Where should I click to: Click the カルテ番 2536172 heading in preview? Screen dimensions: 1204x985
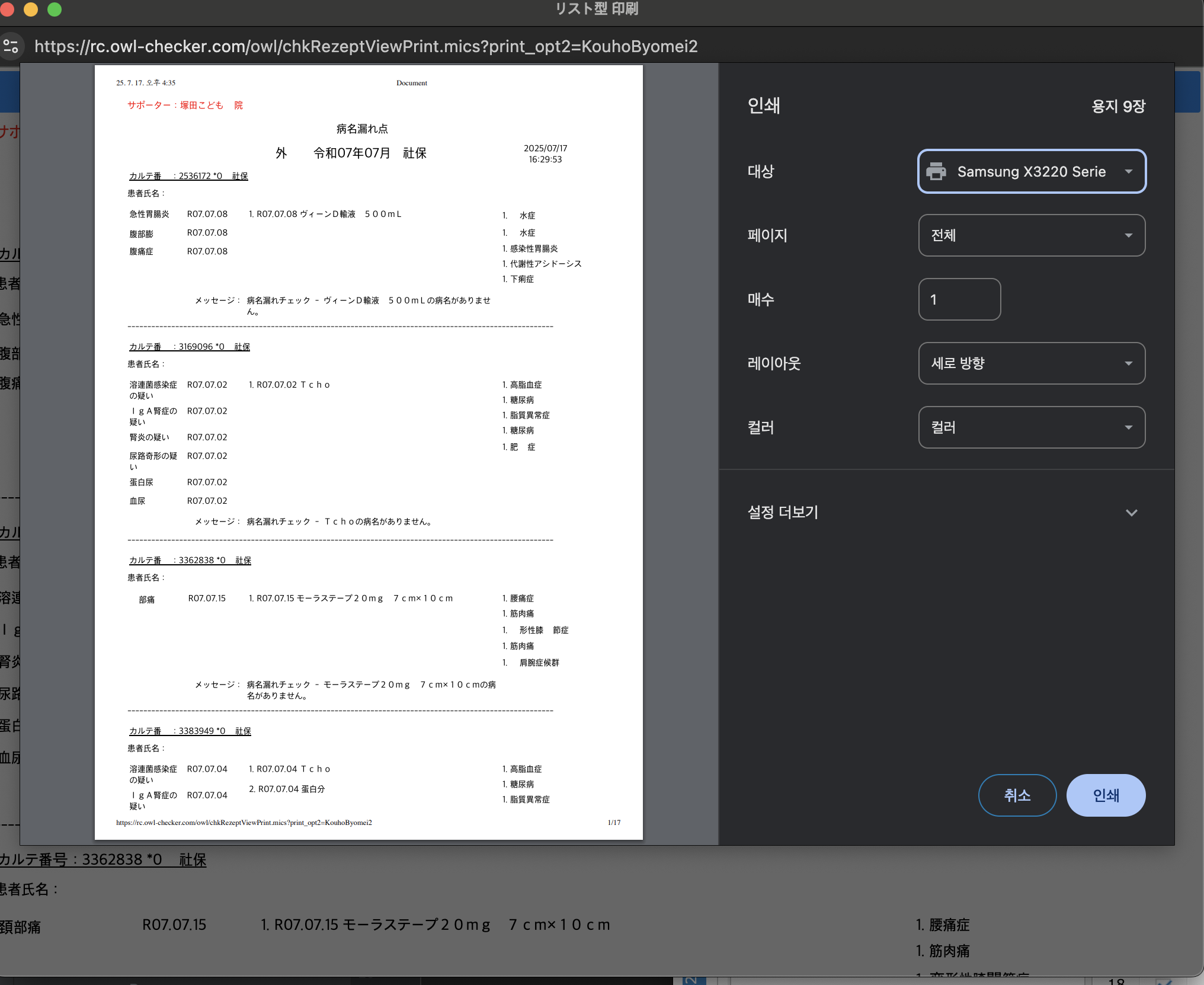[x=188, y=176]
